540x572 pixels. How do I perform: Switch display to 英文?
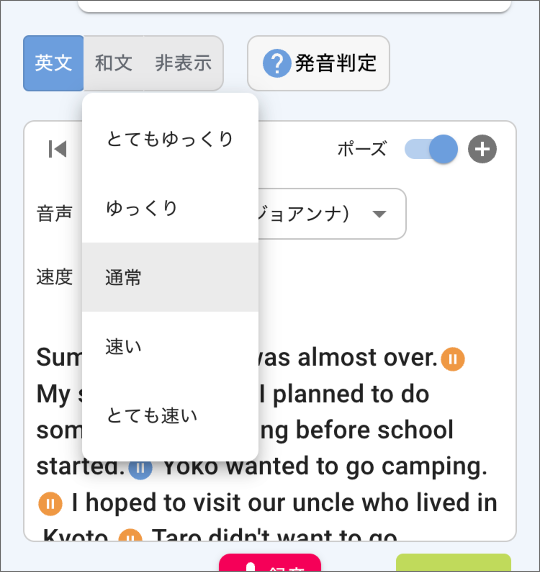[53, 63]
